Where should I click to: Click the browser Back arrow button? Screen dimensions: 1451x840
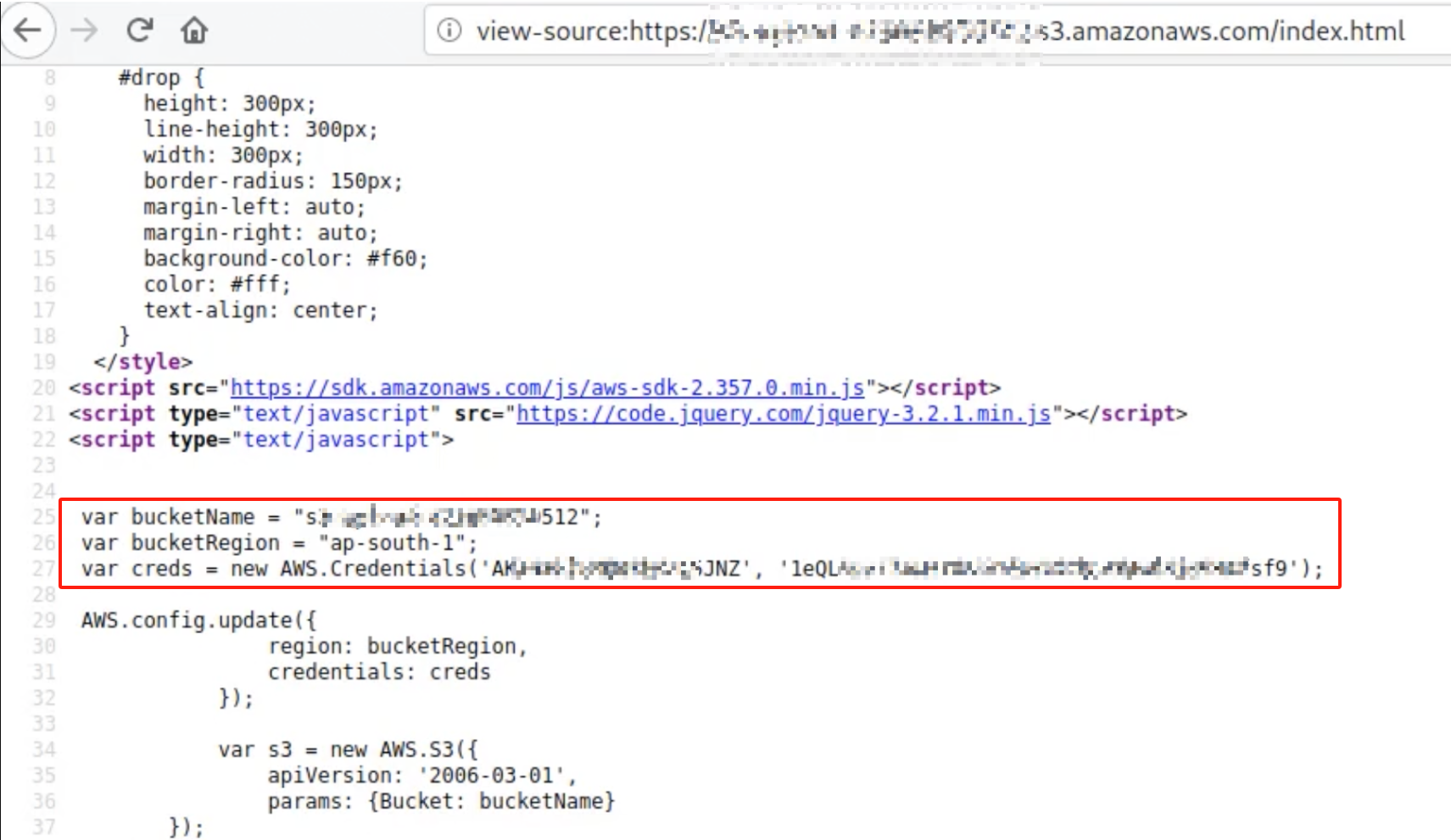click(28, 31)
